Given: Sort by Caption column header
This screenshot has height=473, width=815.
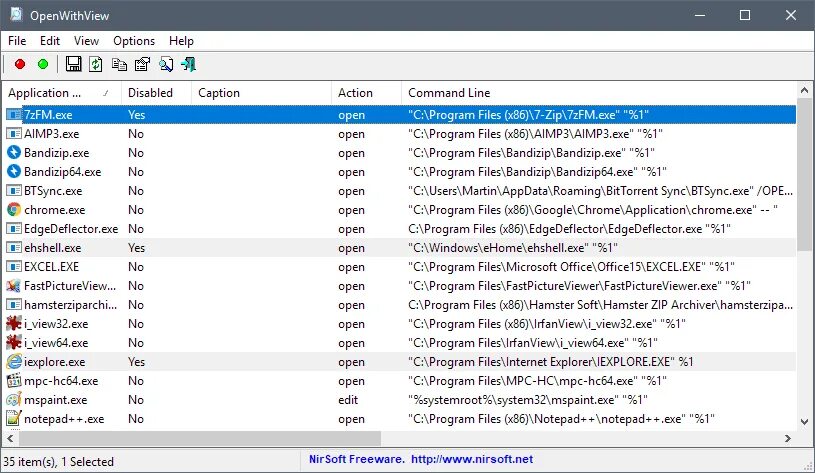Looking at the screenshot, I should tap(261, 93).
